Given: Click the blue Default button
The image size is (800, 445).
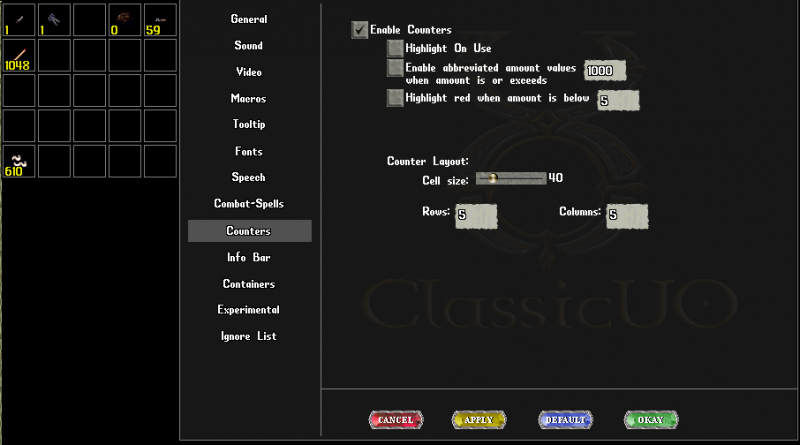Looking at the screenshot, I should 565,420.
